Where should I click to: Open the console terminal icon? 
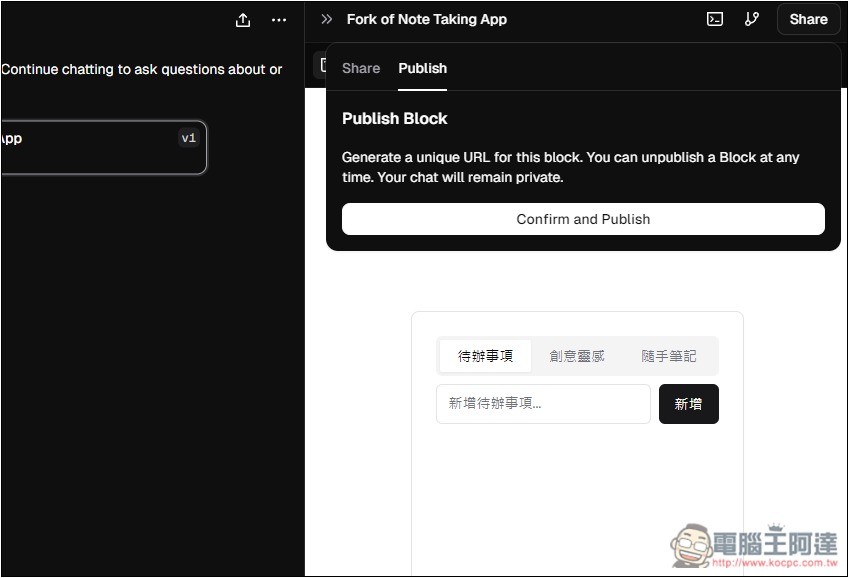pos(715,20)
